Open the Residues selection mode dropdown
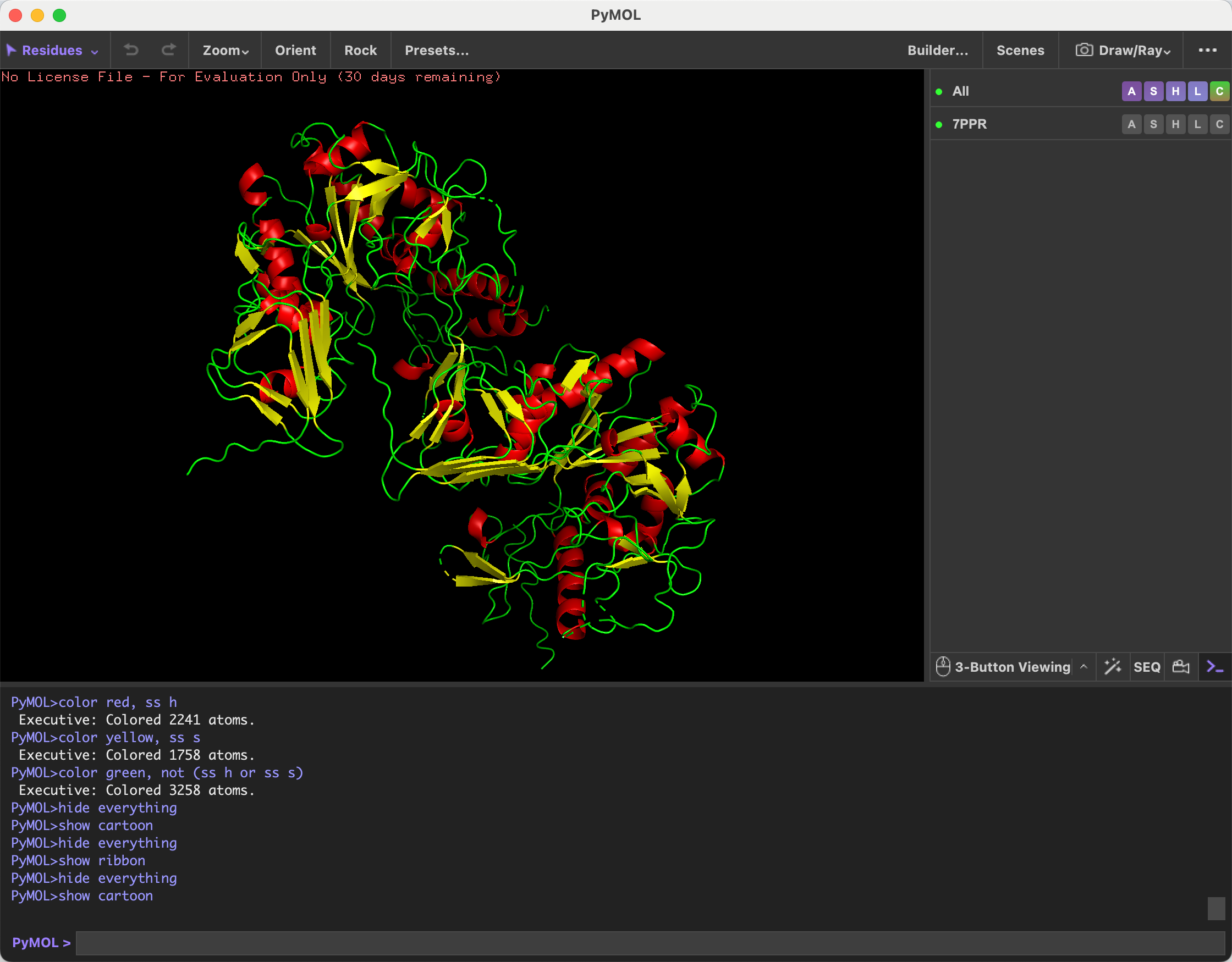The width and height of the screenshot is (1232, 962). click(x=52, y=50)
